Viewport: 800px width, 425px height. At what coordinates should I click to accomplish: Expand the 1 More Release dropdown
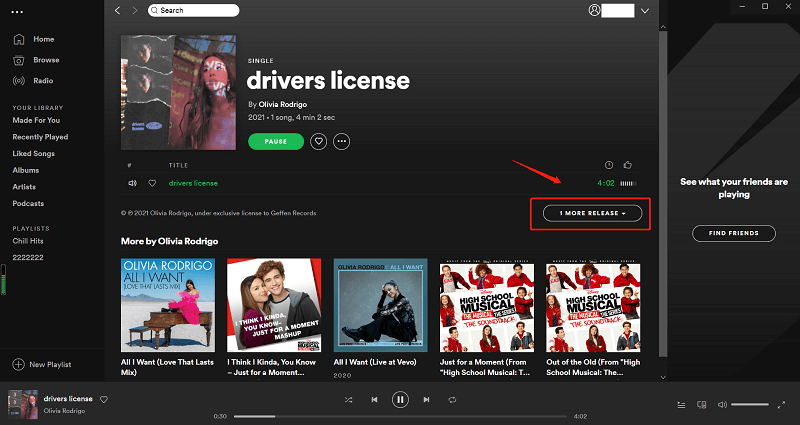592,213
